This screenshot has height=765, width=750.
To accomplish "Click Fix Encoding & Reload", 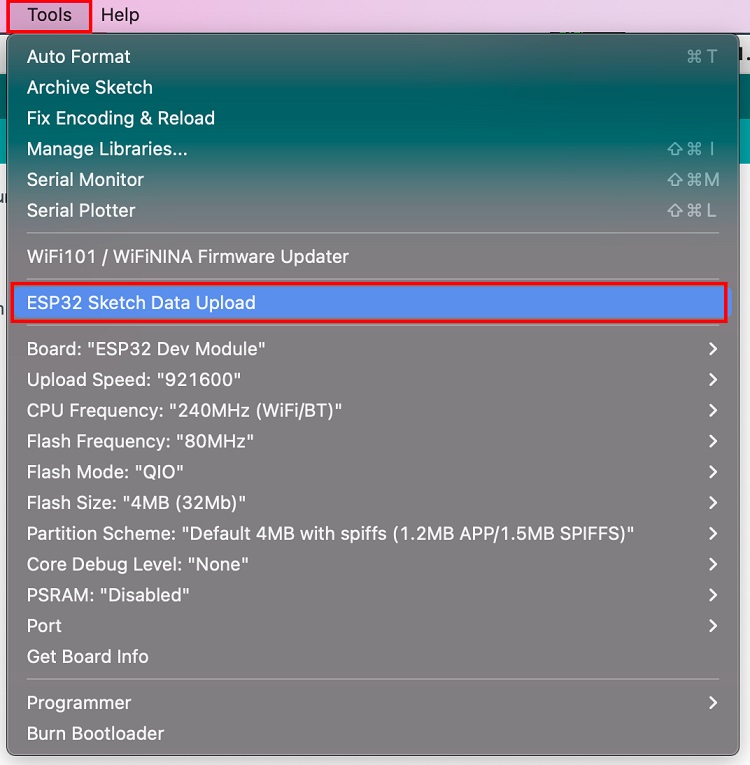I will pyautogui.click(x=121, y=118).
